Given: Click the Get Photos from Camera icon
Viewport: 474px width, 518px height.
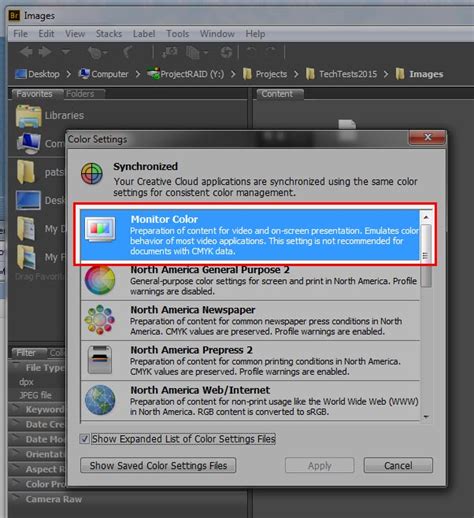Looking at the screenshot, I should click(169, 52).
